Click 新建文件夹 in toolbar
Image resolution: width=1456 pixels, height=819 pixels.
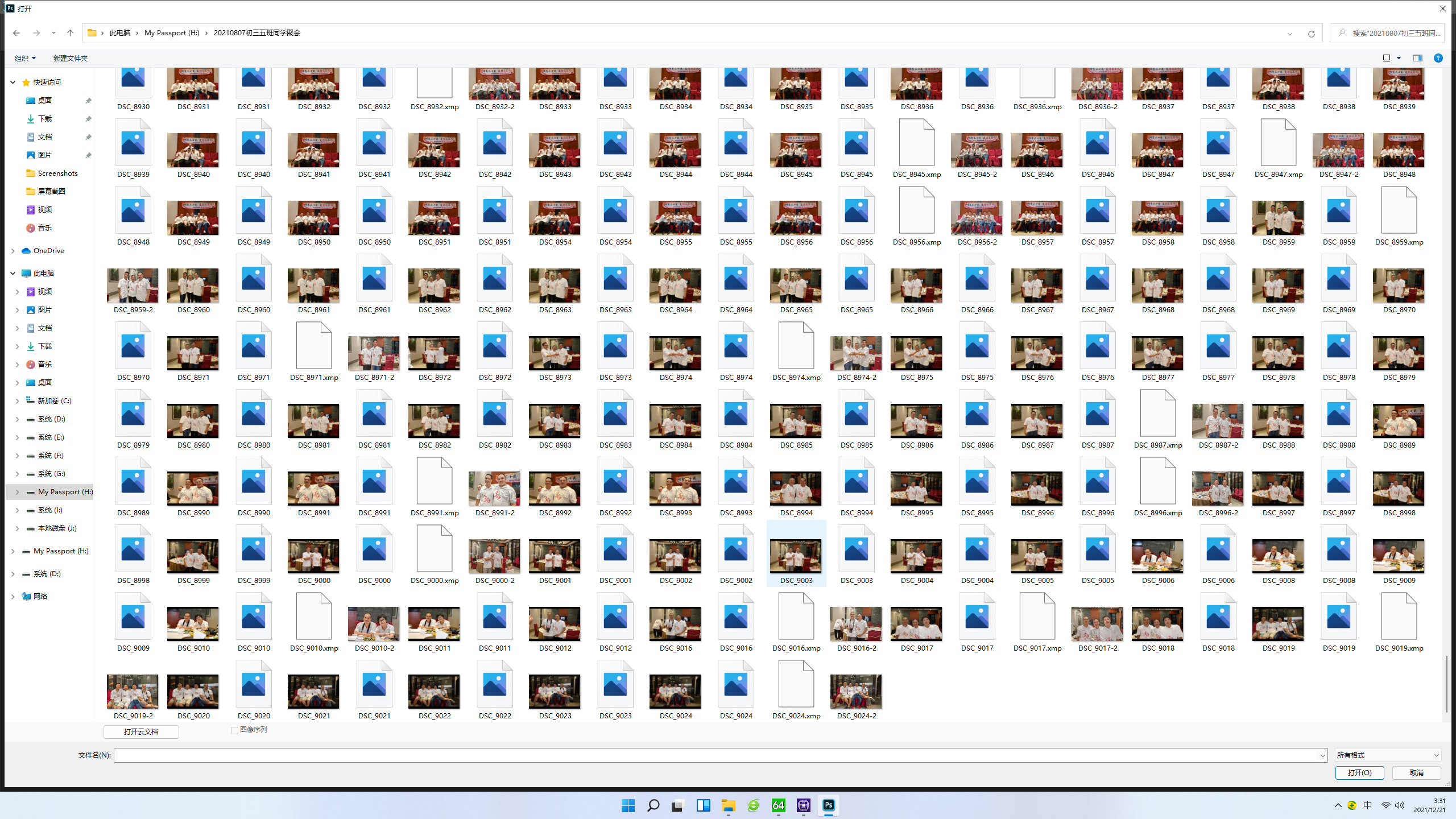click(x=70, y=58)
